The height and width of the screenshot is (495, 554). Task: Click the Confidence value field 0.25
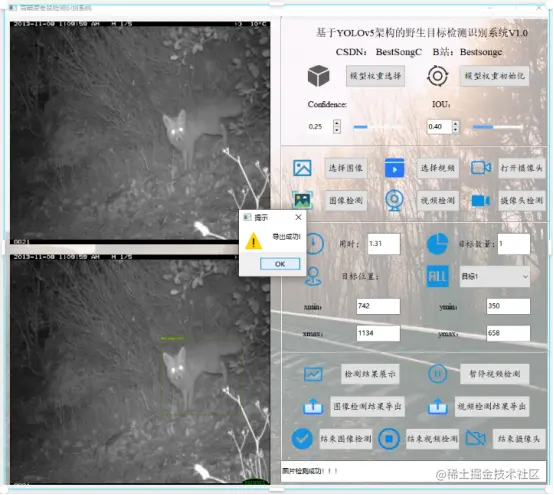pyautogui.click(x=320, y=126)
